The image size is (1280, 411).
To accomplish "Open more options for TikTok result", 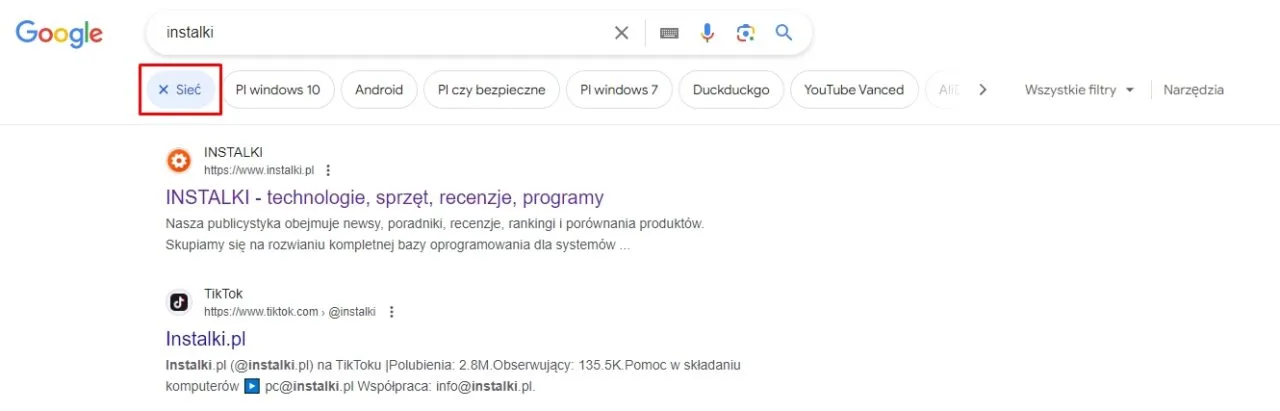I will (x=392, y=312).
